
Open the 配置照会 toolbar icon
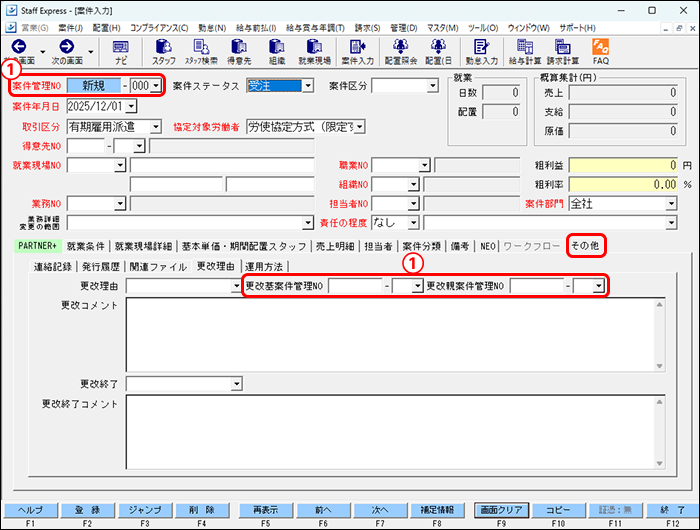400,52
